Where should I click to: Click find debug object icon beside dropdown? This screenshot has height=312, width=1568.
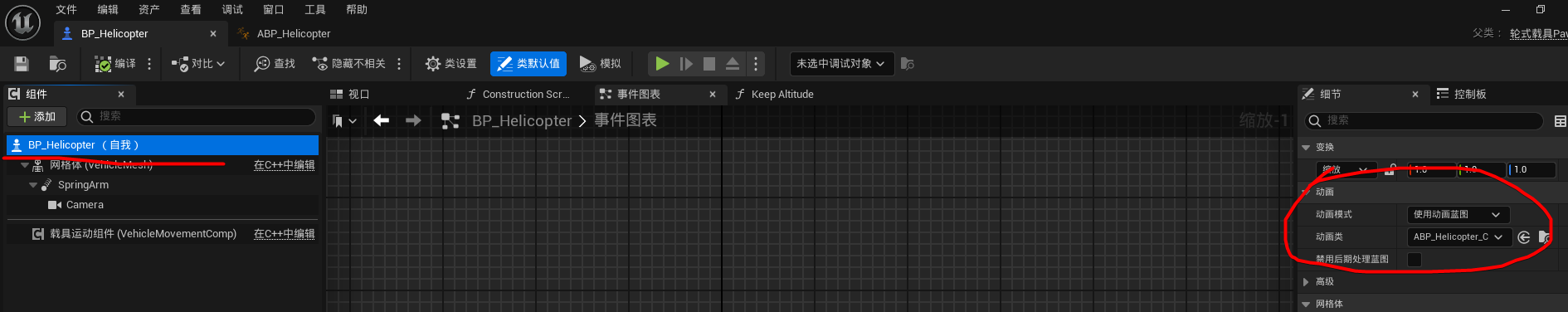[908, 64]
